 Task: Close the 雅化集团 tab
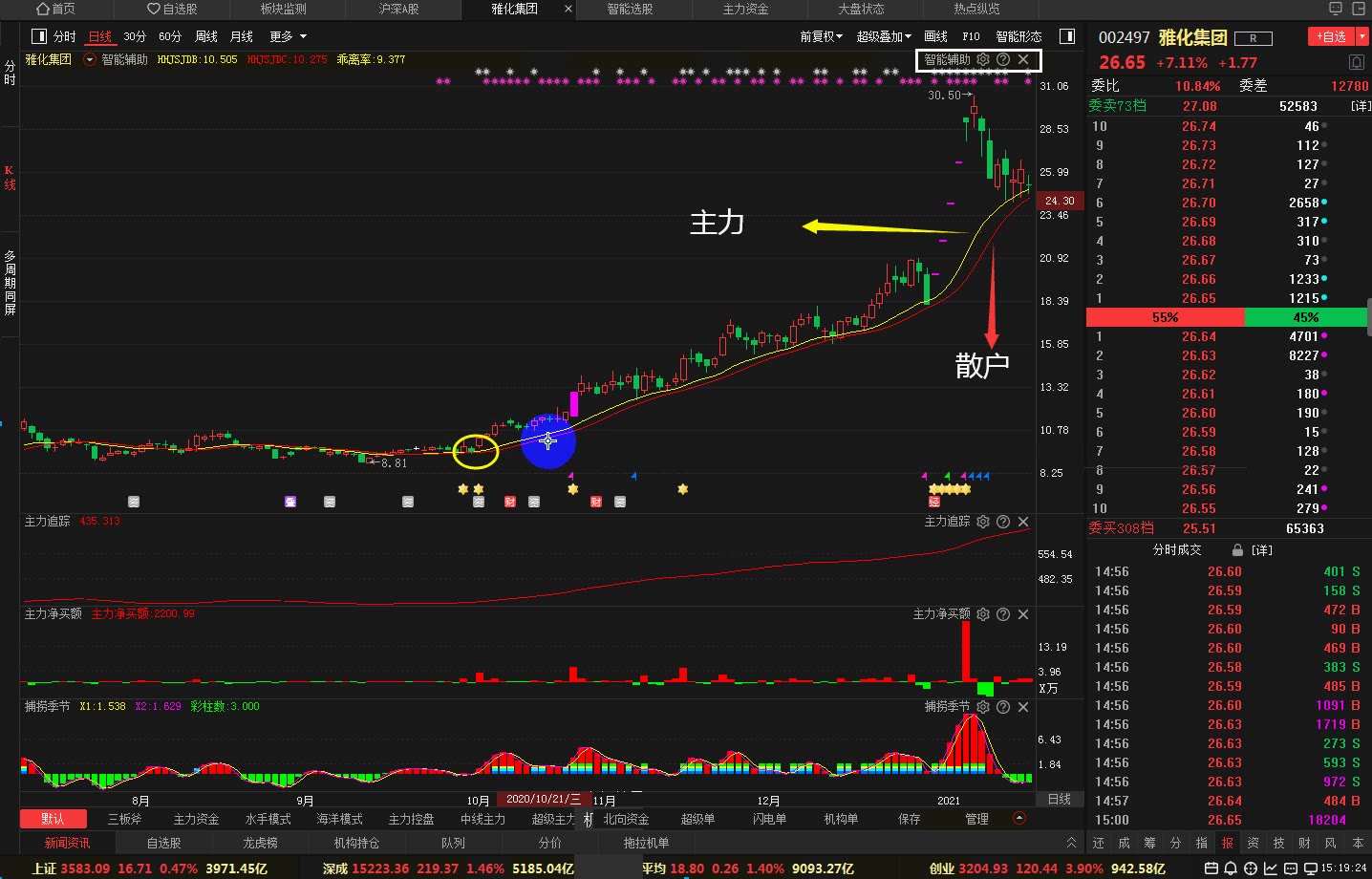[x=568, y=9]
